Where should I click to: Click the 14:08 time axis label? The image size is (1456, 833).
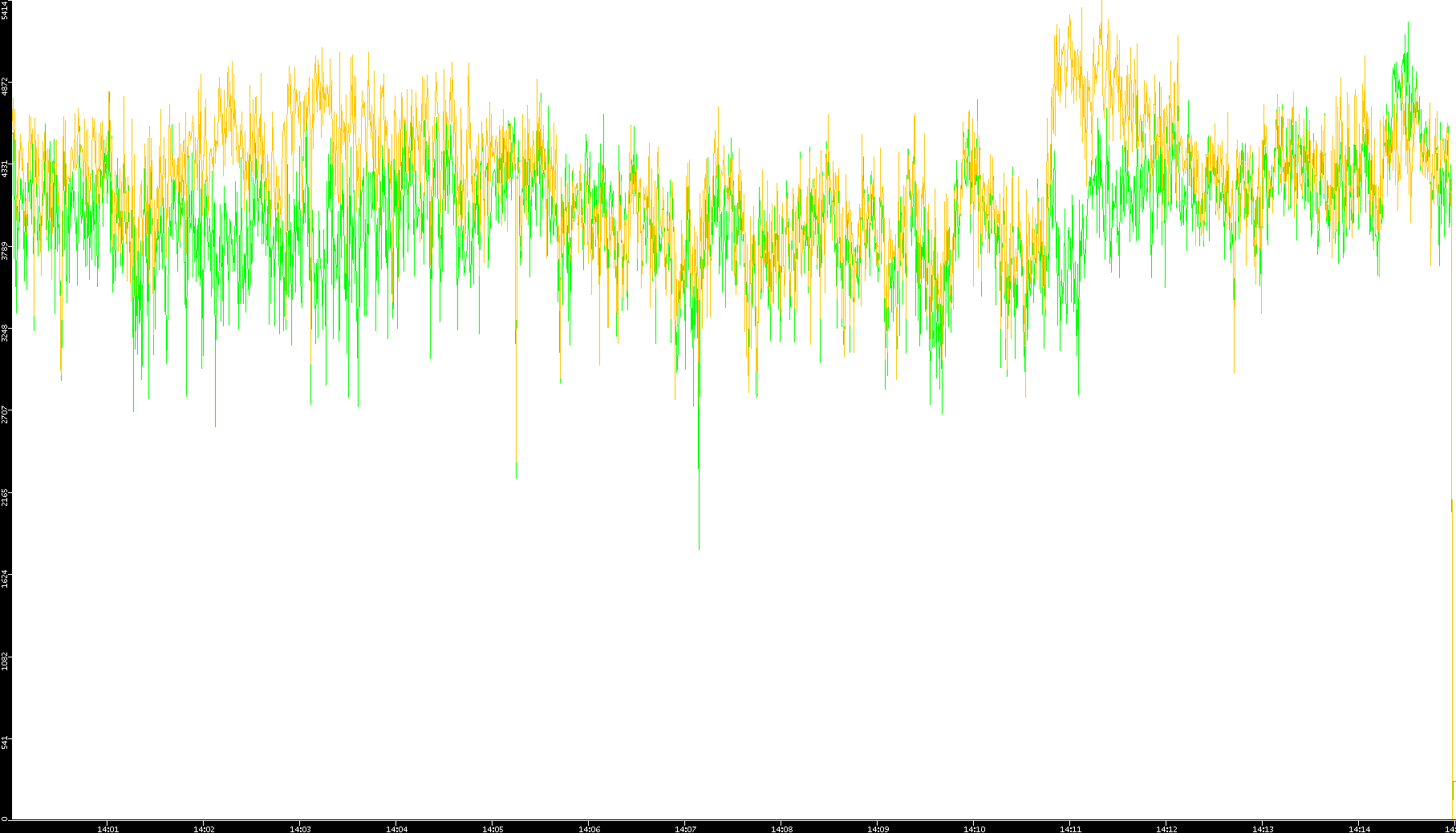pyautogui.click(x=781, y=829)
